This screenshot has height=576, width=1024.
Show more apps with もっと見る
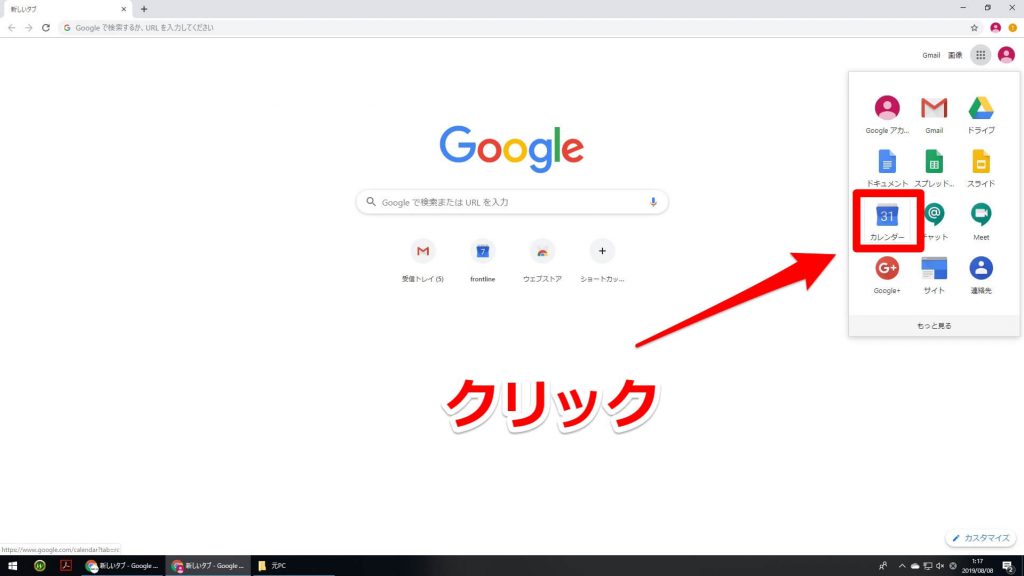pos(934,326)
